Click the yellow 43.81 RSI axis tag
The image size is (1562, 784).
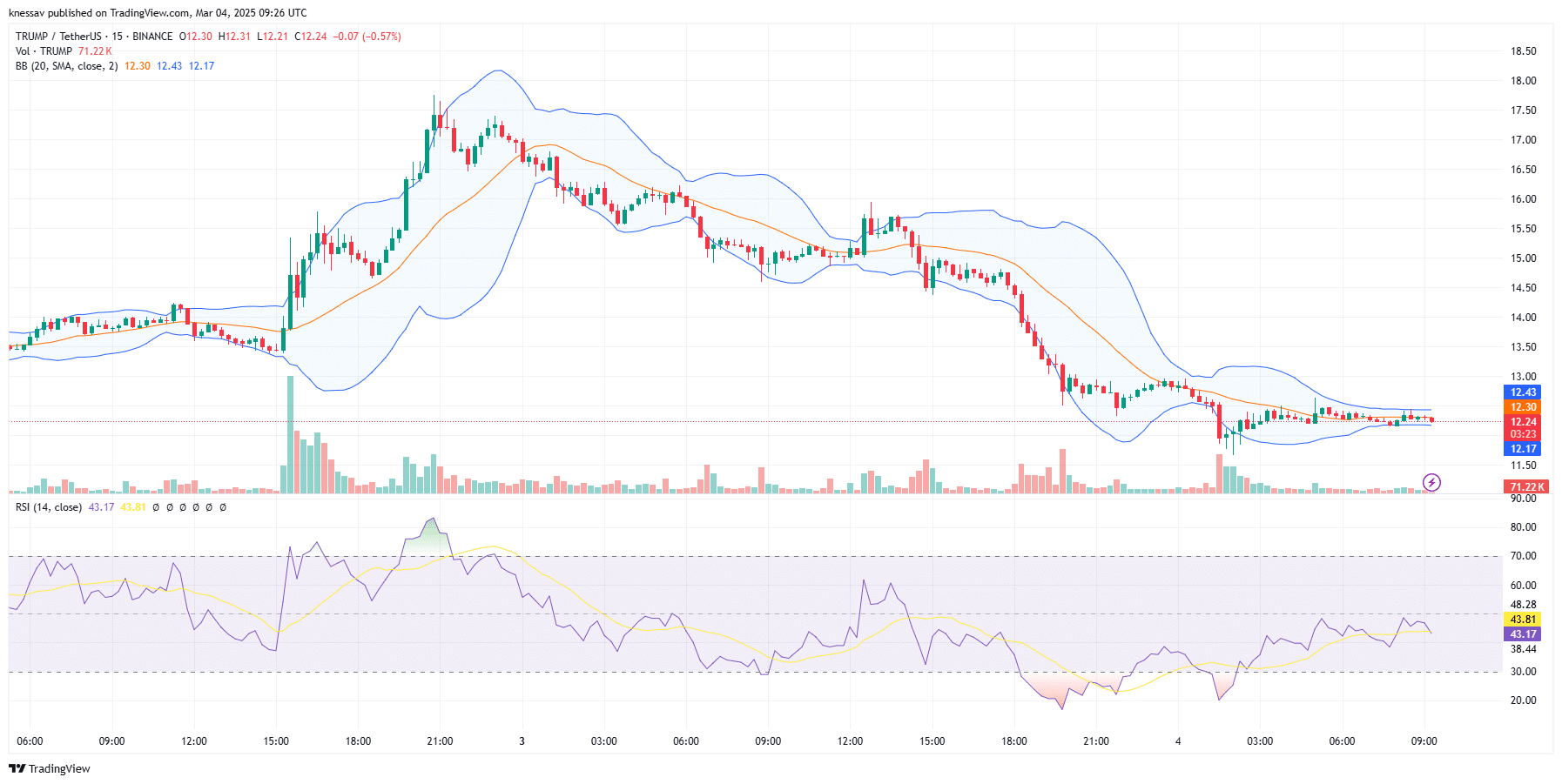point(1523,620)
